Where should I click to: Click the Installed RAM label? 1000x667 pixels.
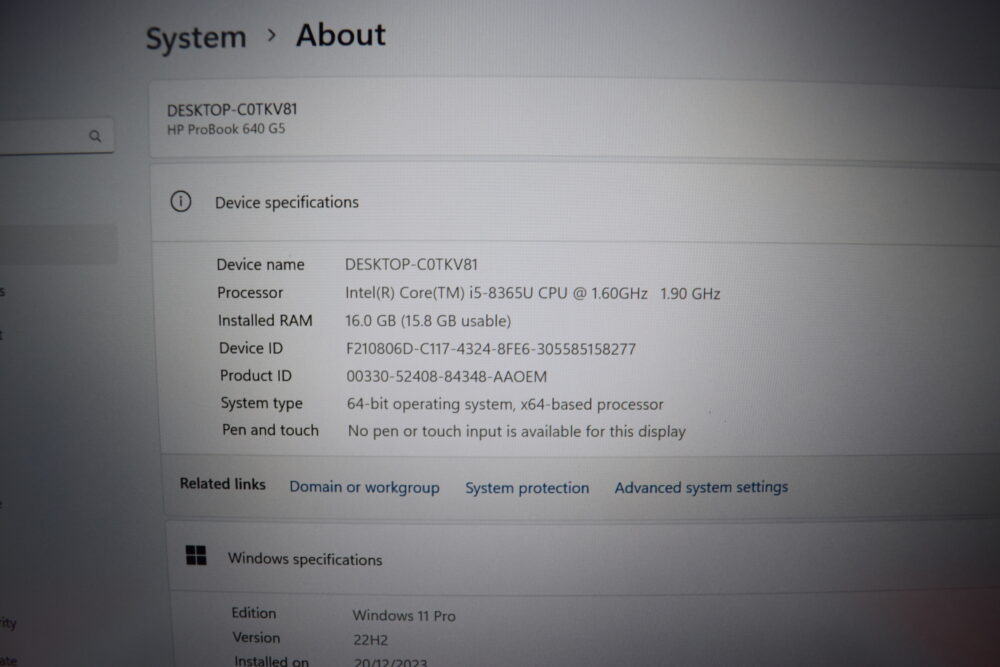click(x=265, y=320)
